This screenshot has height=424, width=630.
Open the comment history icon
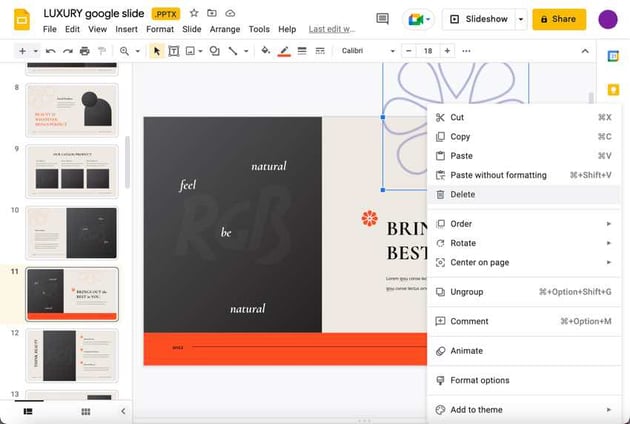382,19
